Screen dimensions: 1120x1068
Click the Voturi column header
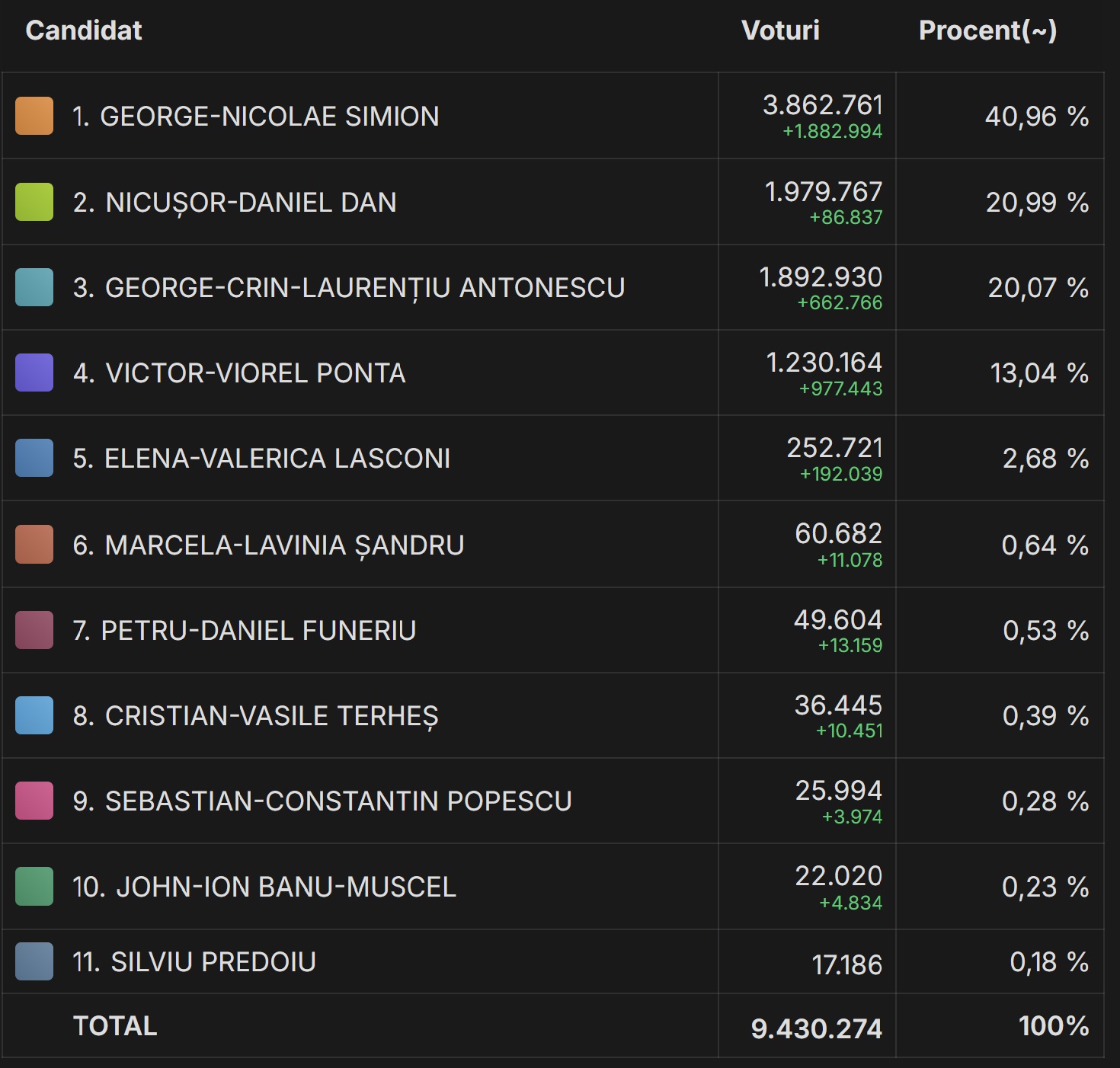780,30
